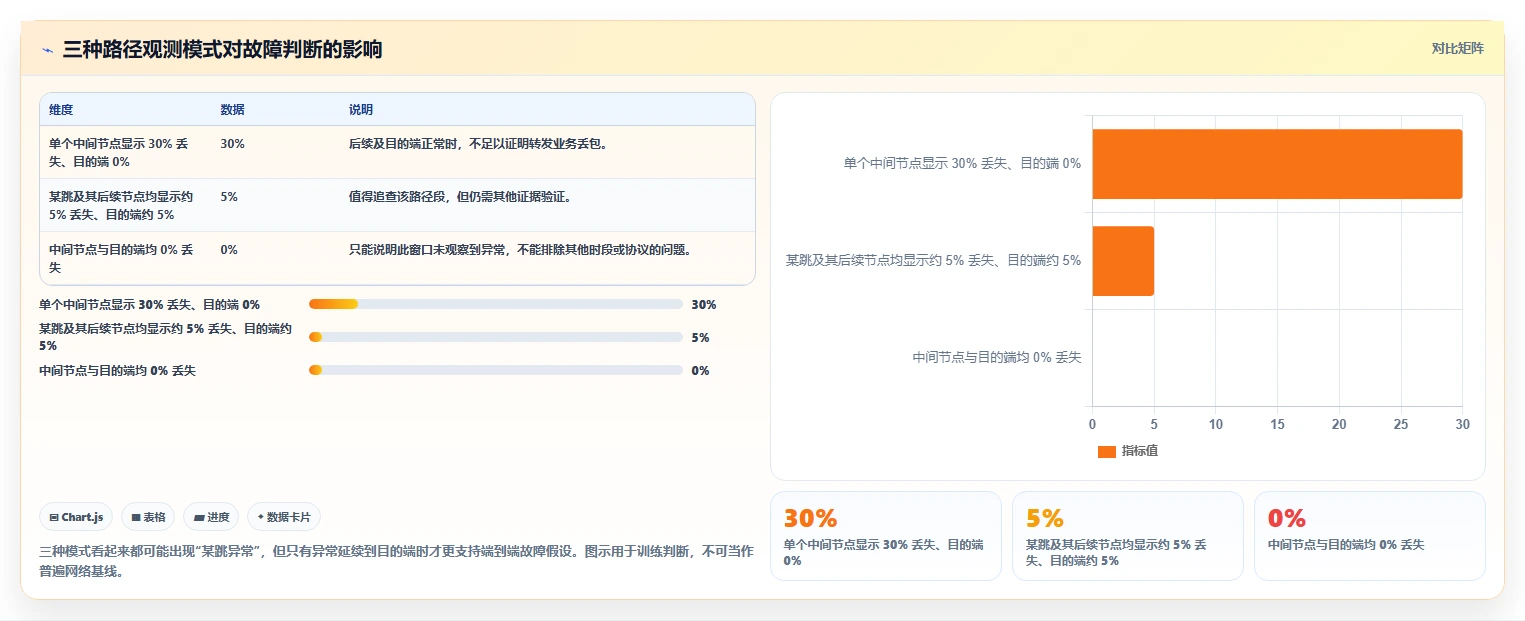Click the text 后续及目的端正常时，不足以证明转发业务丢包
Viewport: 1525px width, 621px height.
[478, 144]
